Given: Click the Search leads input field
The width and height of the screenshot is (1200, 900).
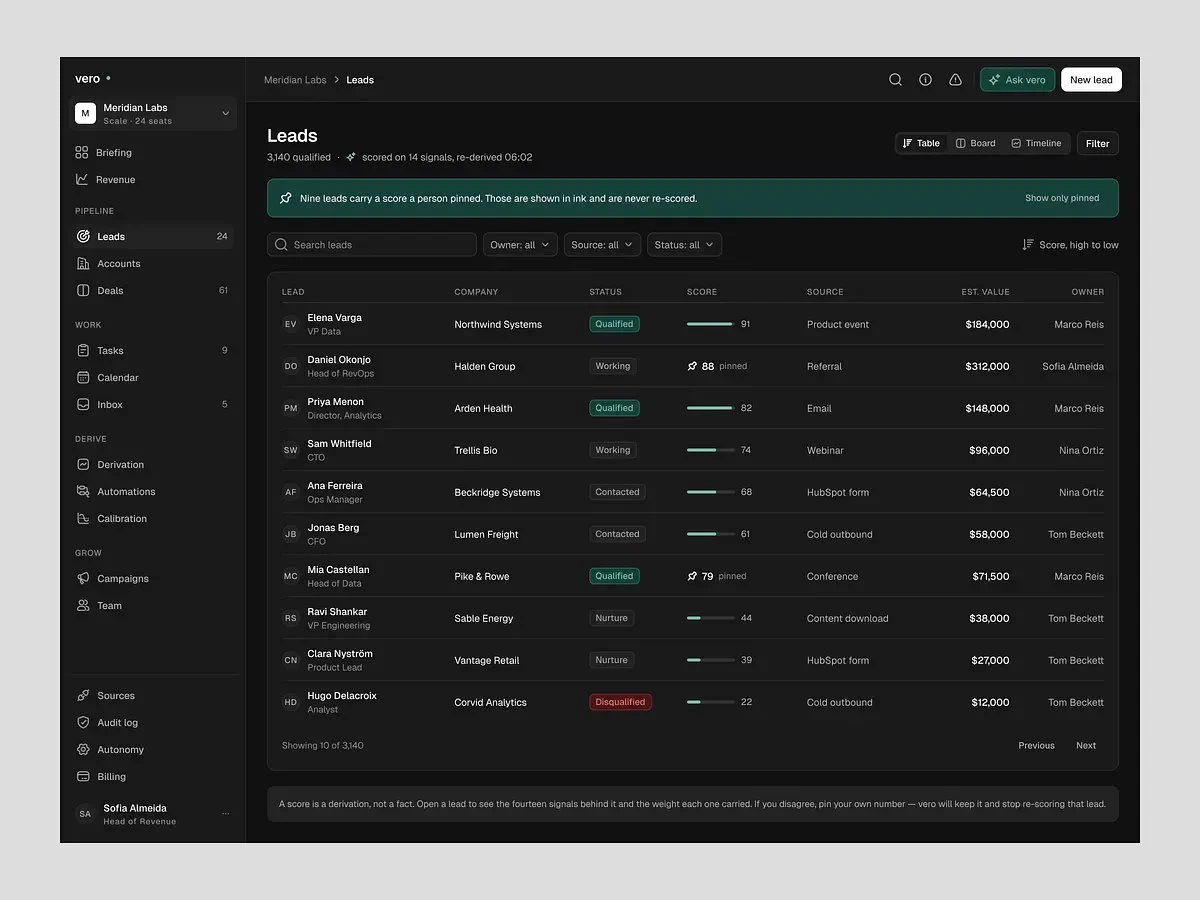Looking at the screenshot, I should pos(372,245).
